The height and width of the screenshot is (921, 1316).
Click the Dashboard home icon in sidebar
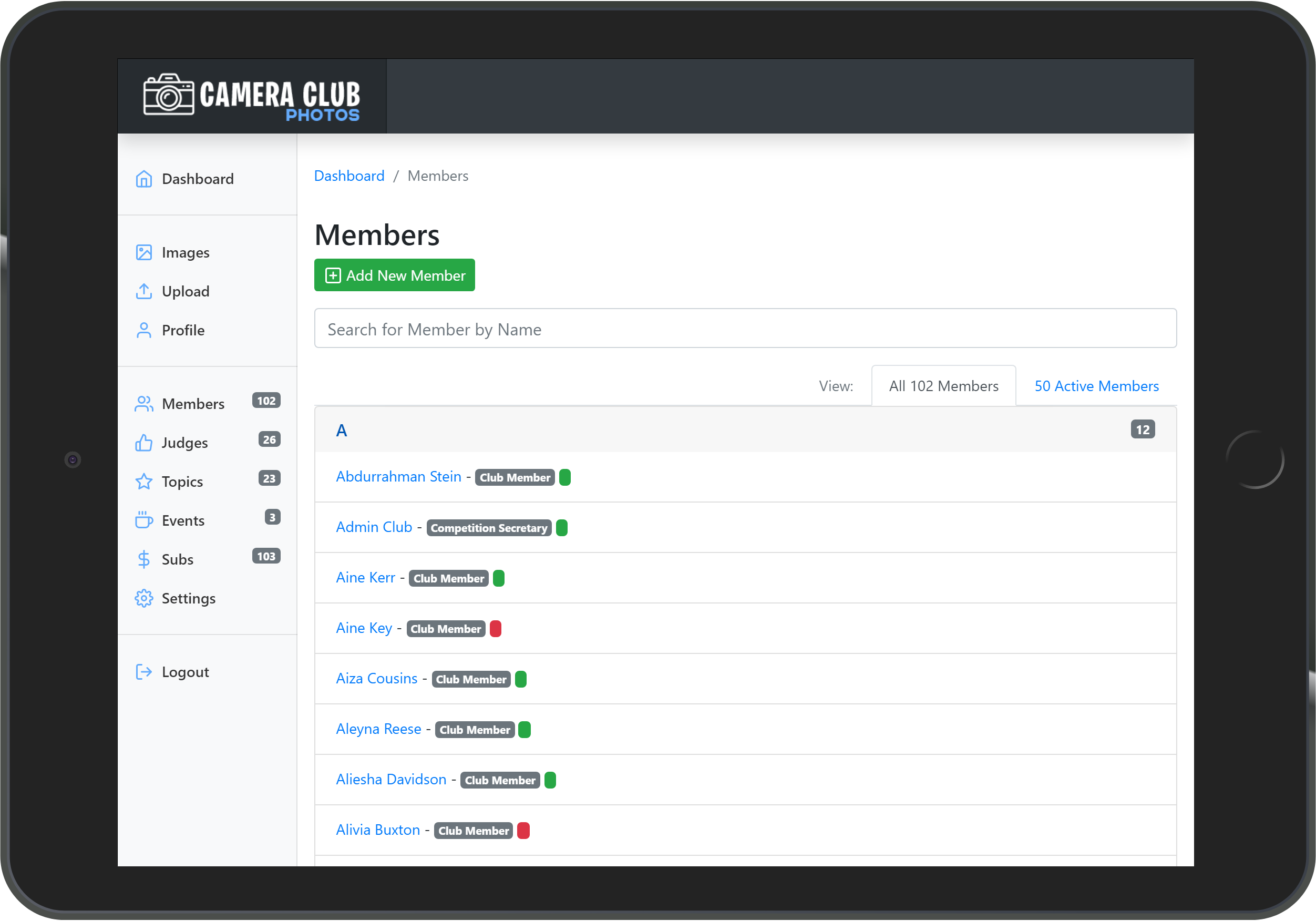(x=143, y=179)
